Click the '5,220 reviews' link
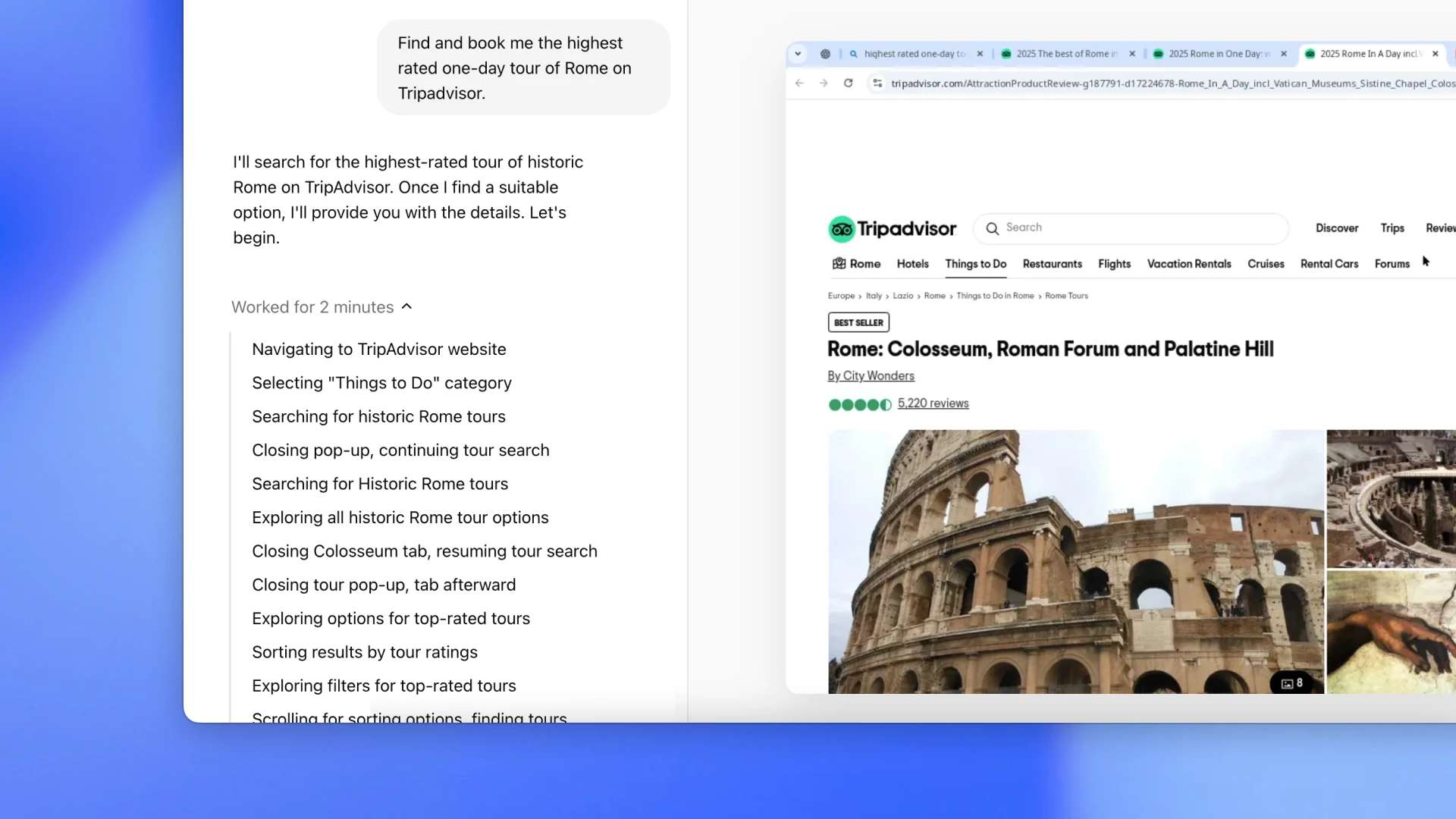 tap(933, 403)
